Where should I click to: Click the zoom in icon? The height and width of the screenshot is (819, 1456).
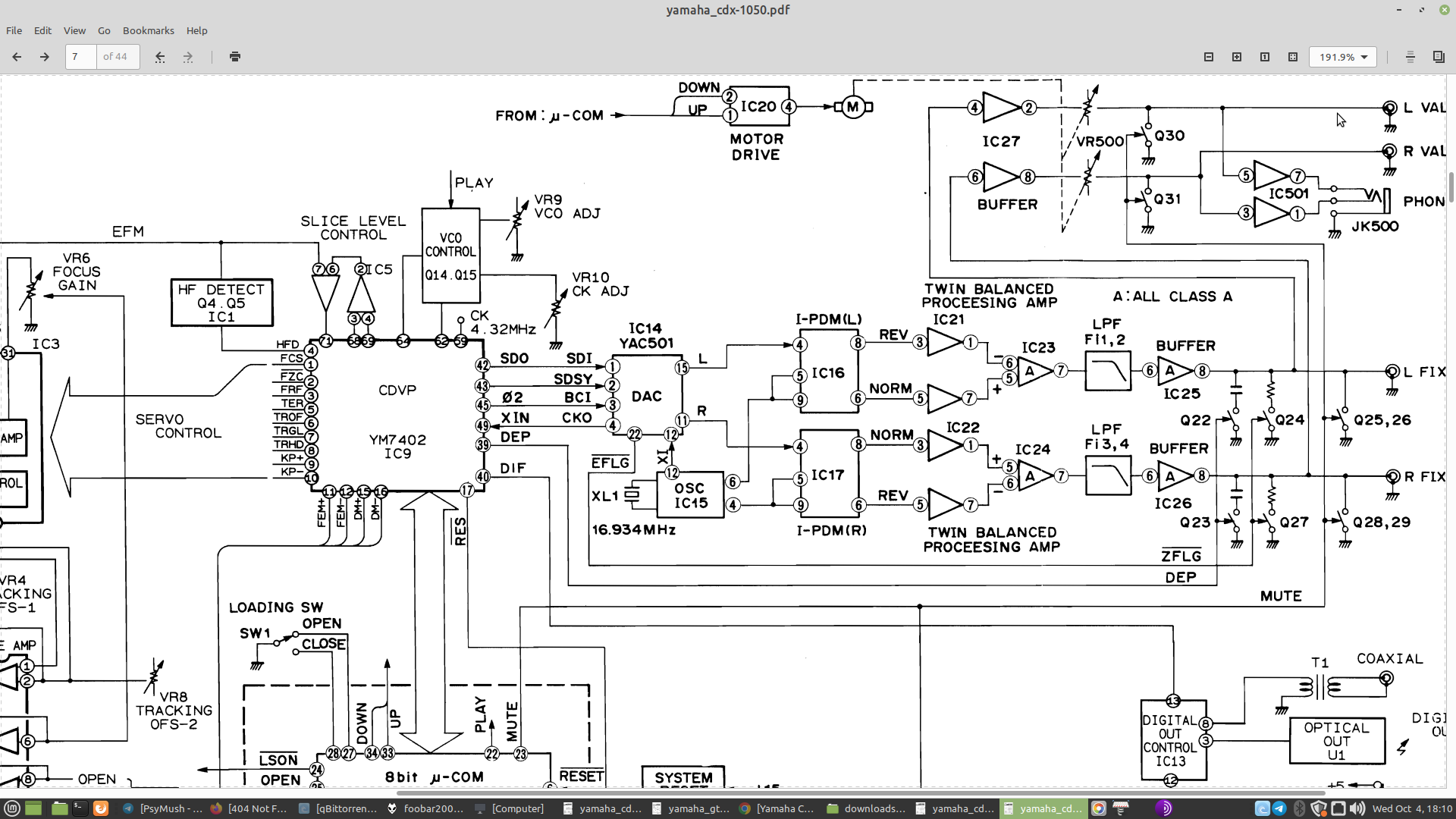1237,57
